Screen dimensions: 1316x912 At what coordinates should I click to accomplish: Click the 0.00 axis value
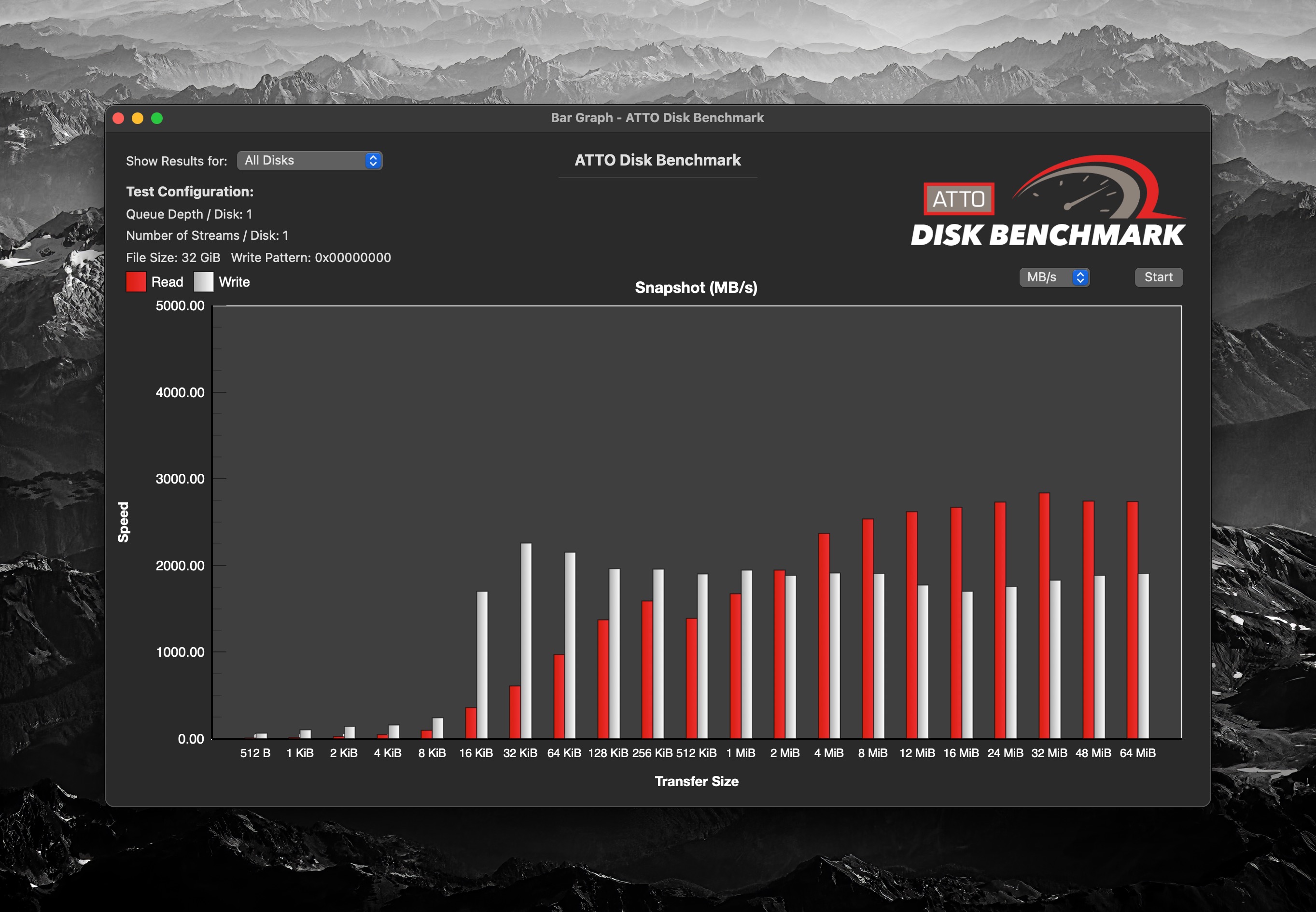tap(191, 739)
